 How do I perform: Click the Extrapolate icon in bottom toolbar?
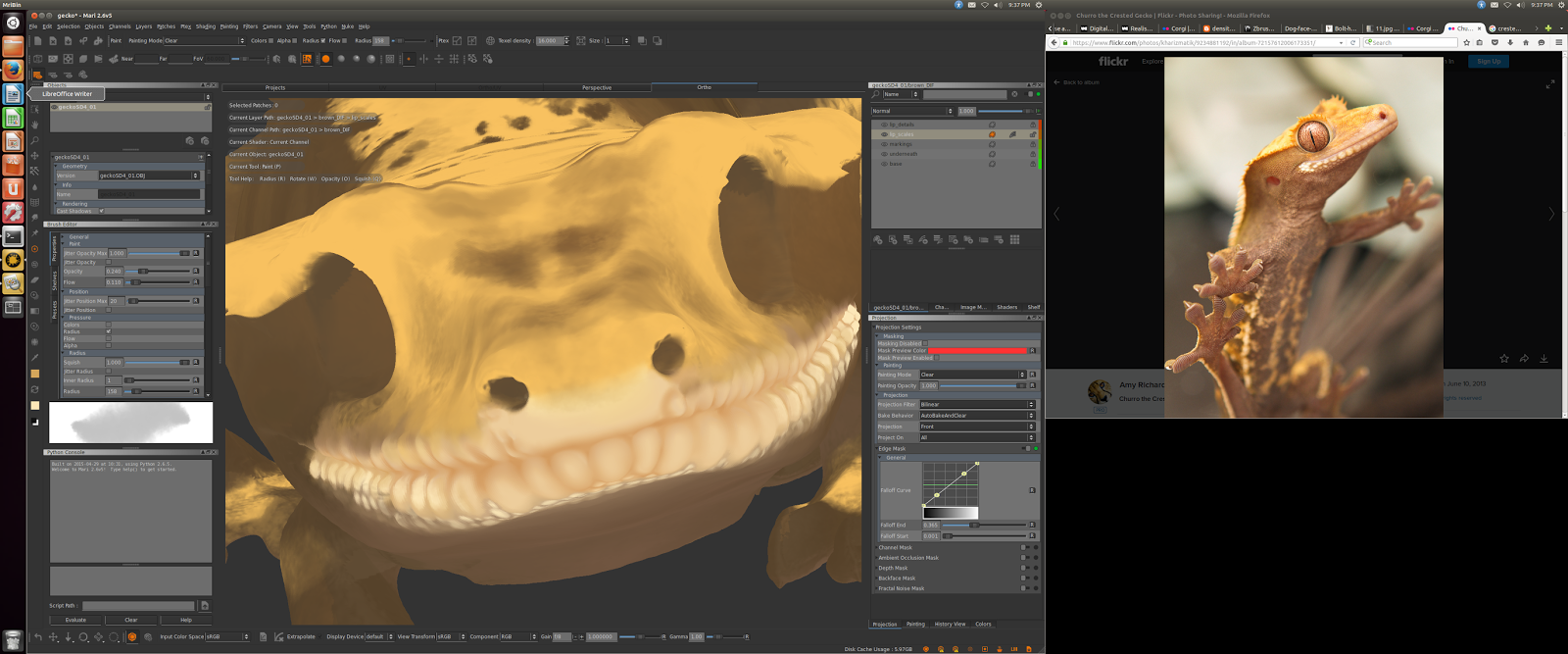click(x=279, y=636)
